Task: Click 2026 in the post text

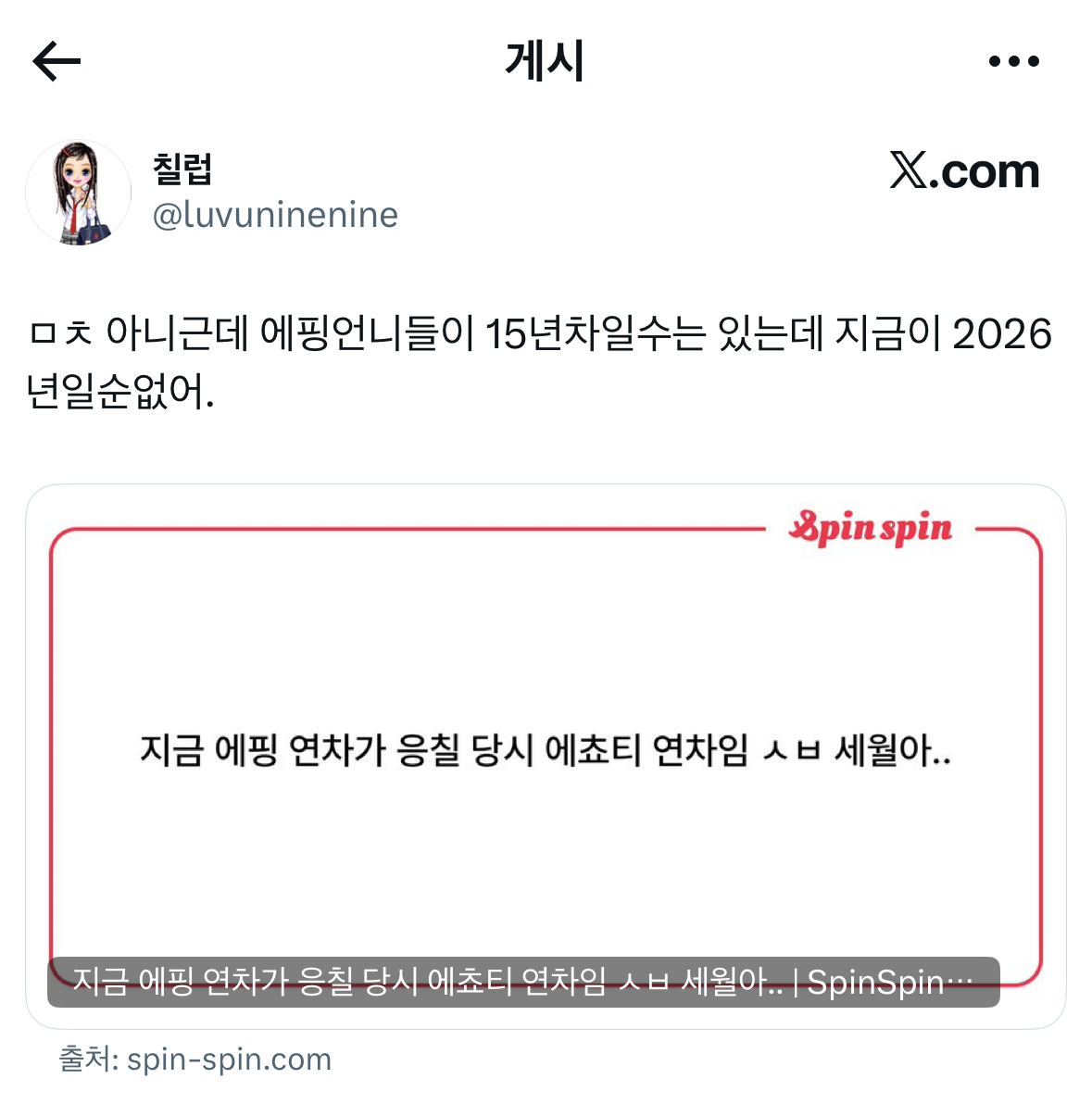Action: 1002,334
